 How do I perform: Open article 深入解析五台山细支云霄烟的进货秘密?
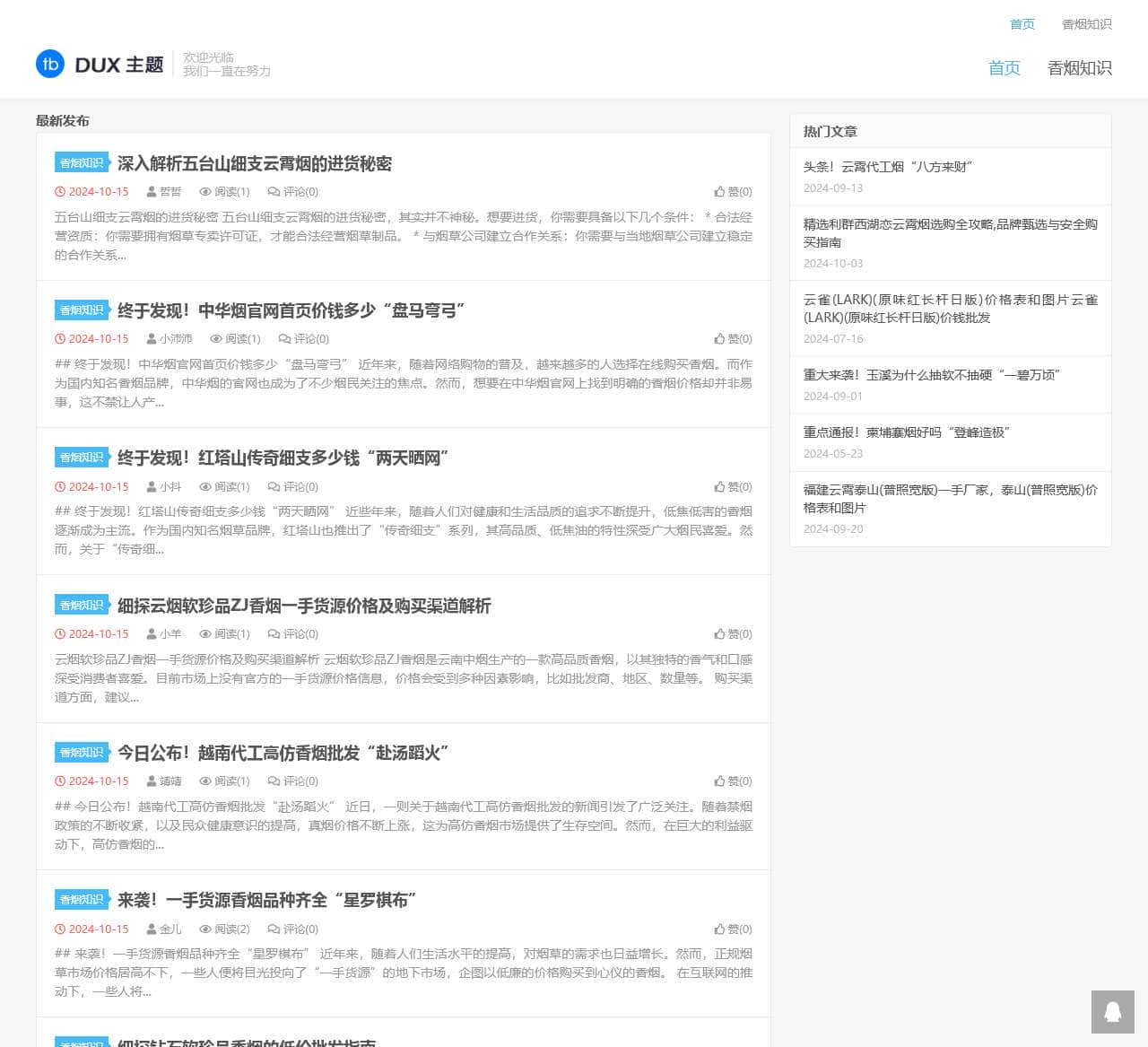pos(255,163)
